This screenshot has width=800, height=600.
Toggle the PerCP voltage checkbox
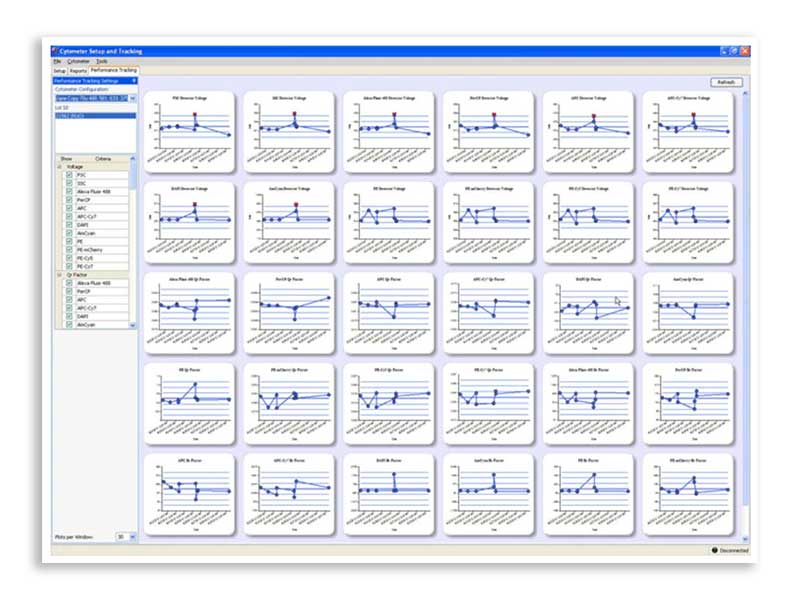[69, 199]
